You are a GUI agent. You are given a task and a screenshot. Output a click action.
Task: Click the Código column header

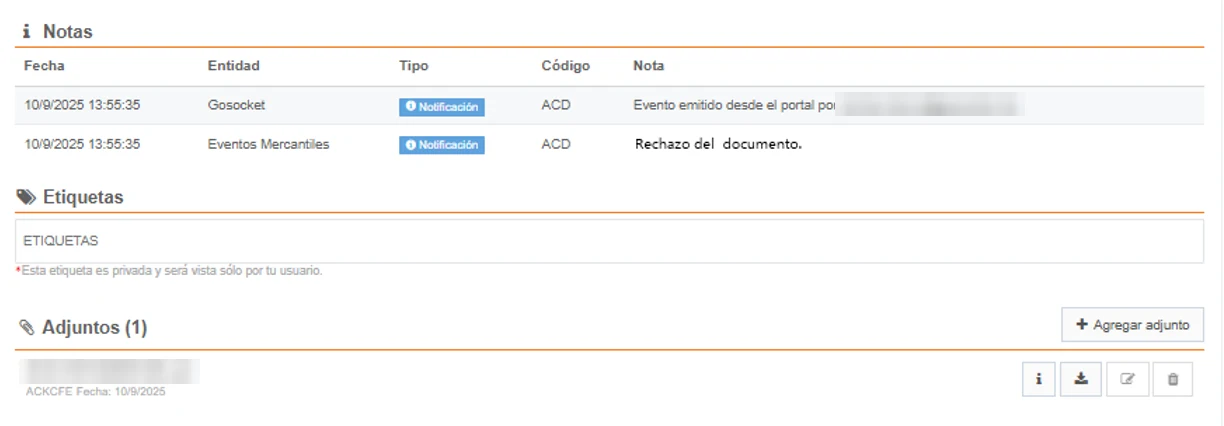point(565,66)
